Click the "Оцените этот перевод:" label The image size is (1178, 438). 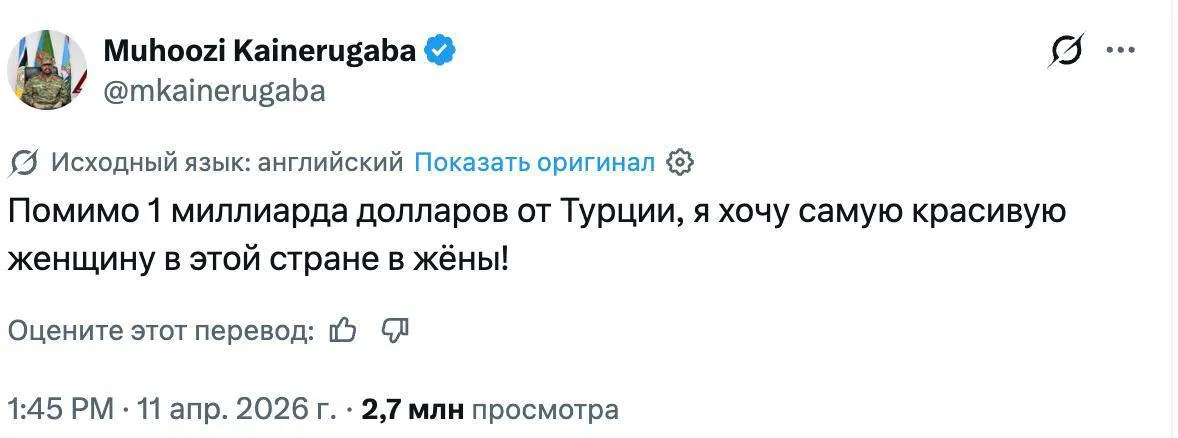point(161,331)
